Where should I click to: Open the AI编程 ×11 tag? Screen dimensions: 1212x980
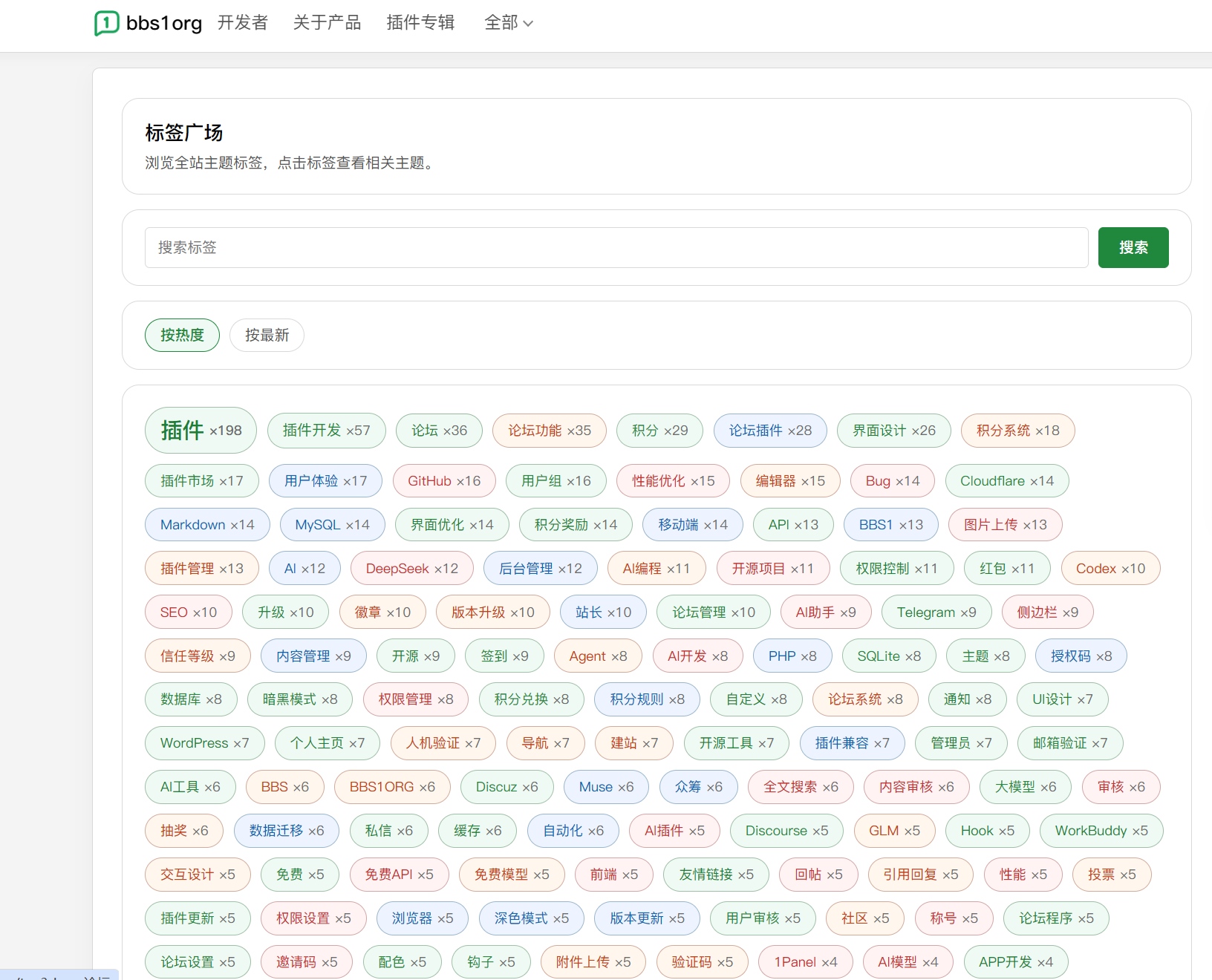(656, 569)
